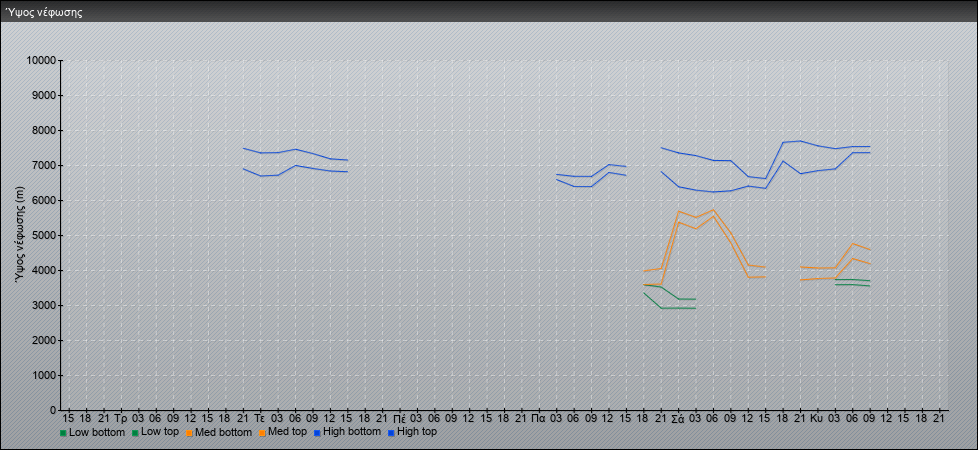This screenshot has height=450, width=978.
Task: Click the Πέ day label on x-axis
Action: pyautogui.click(x=399, y=418)
